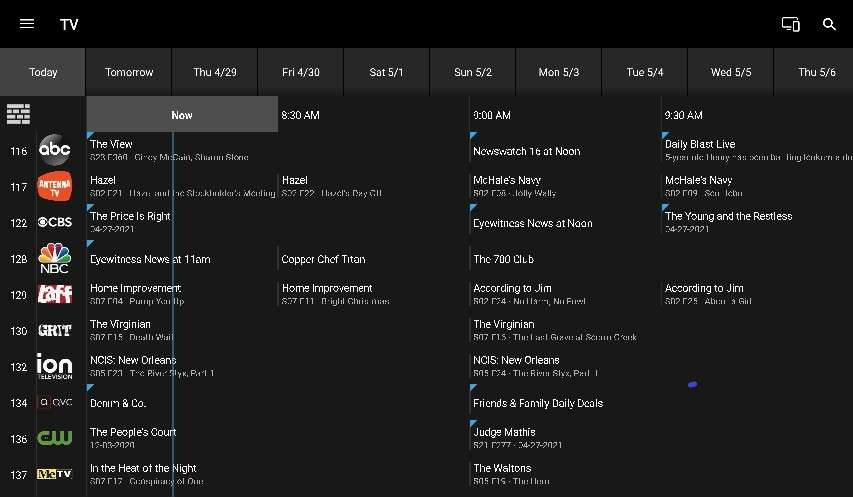The width and height of the screenshot is (853, 497).
Task: Jump to the Now time slot
Action: point(182,115)
